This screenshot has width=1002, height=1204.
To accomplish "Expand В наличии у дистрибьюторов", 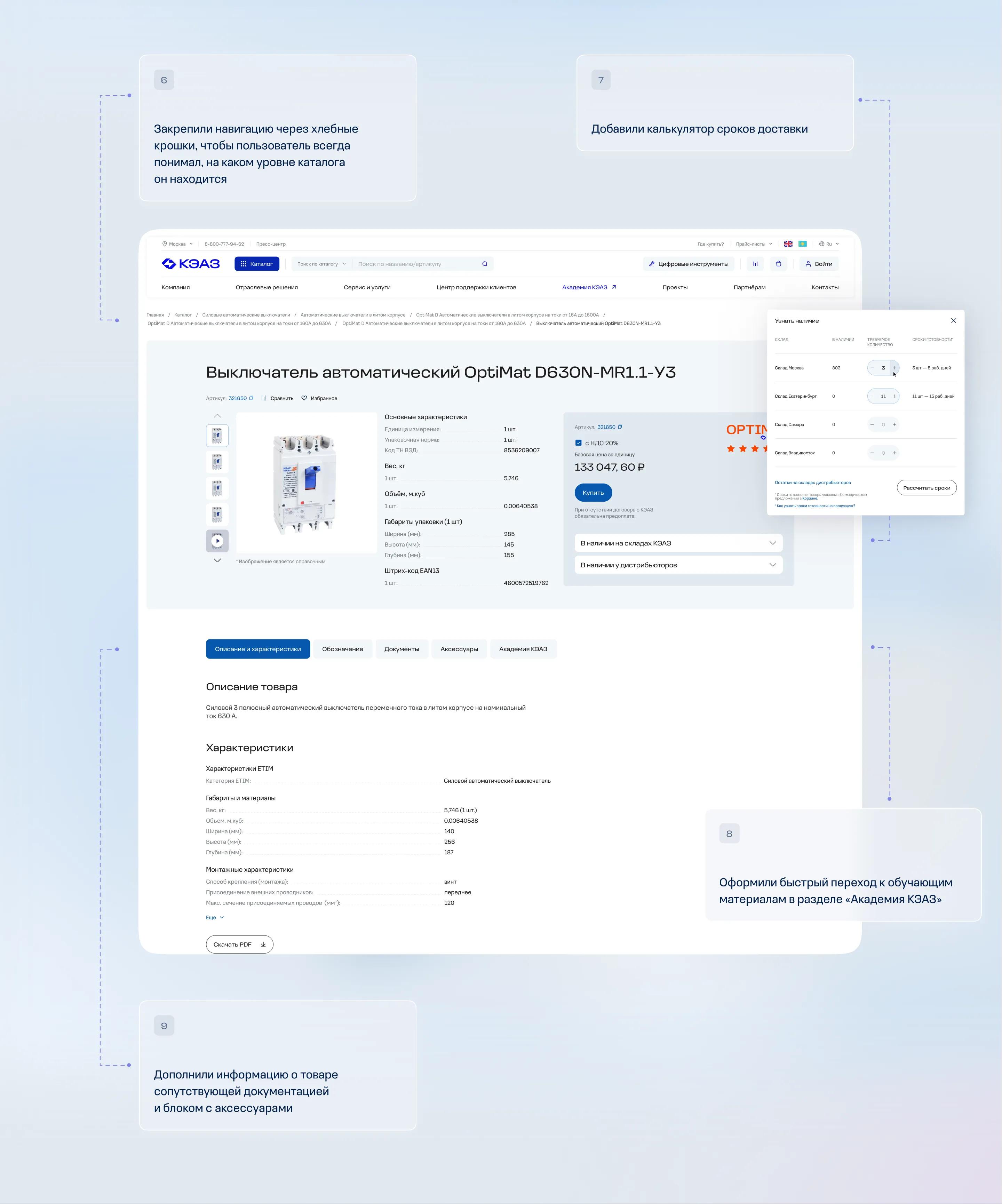I will (773, 565).
